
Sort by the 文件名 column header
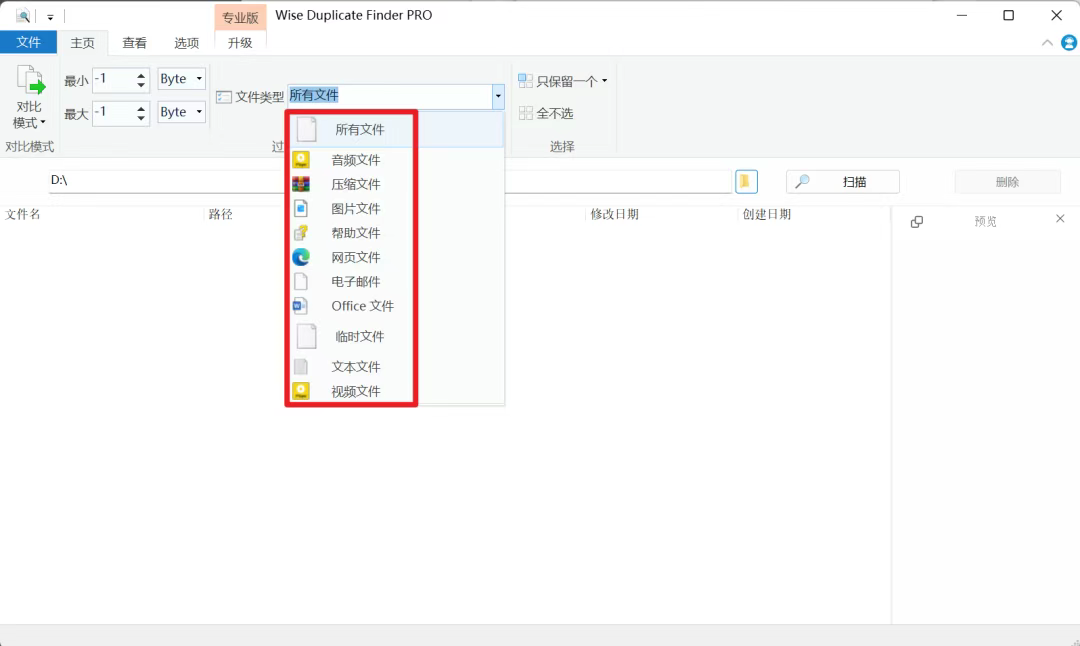point(23,214)
